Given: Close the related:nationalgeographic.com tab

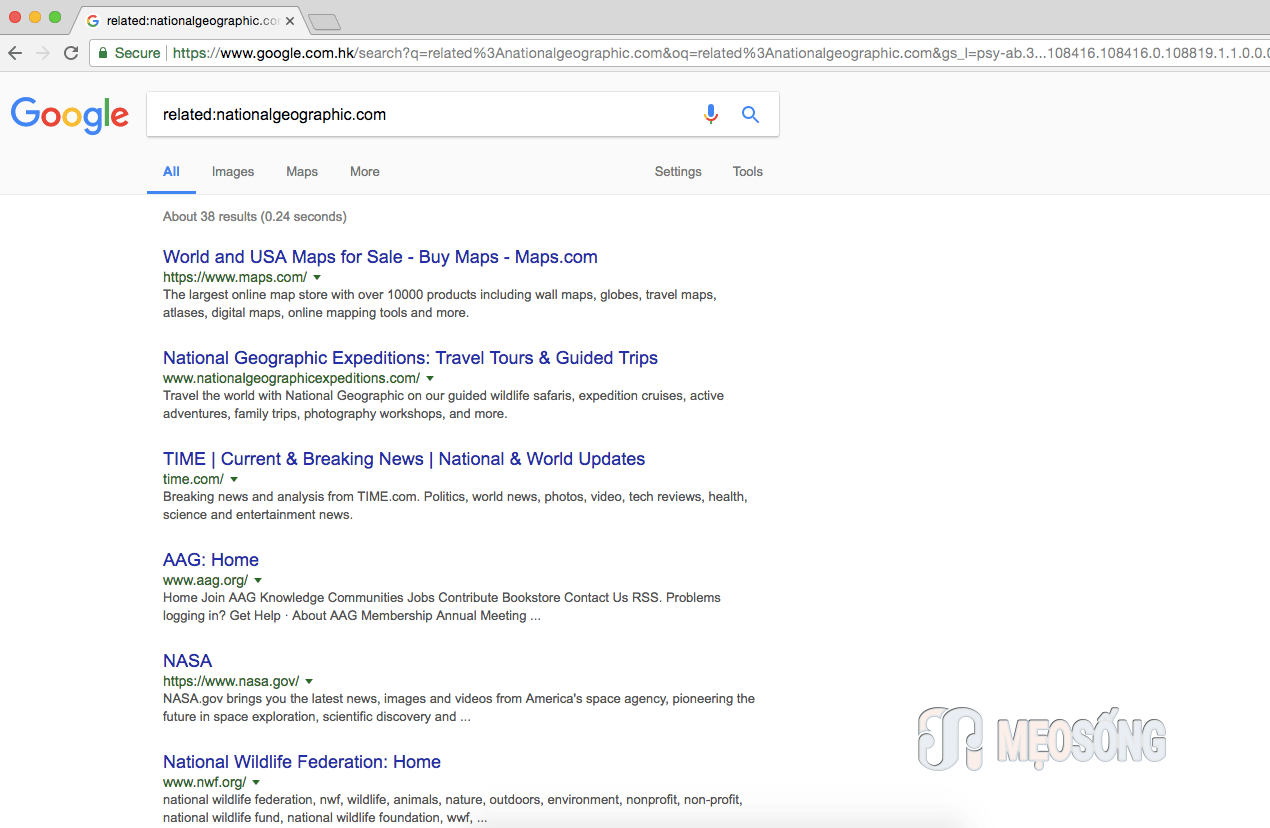Looking at the screenshot, I should coord(290,21).
